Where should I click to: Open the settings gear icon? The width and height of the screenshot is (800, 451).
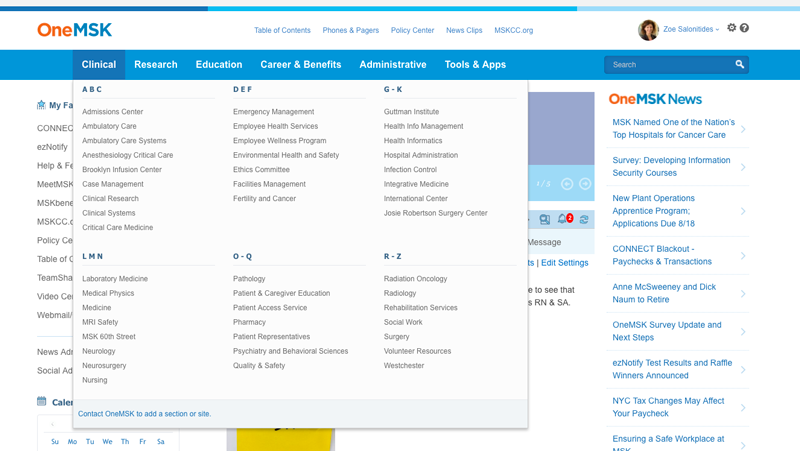click(x=732, y=28)
